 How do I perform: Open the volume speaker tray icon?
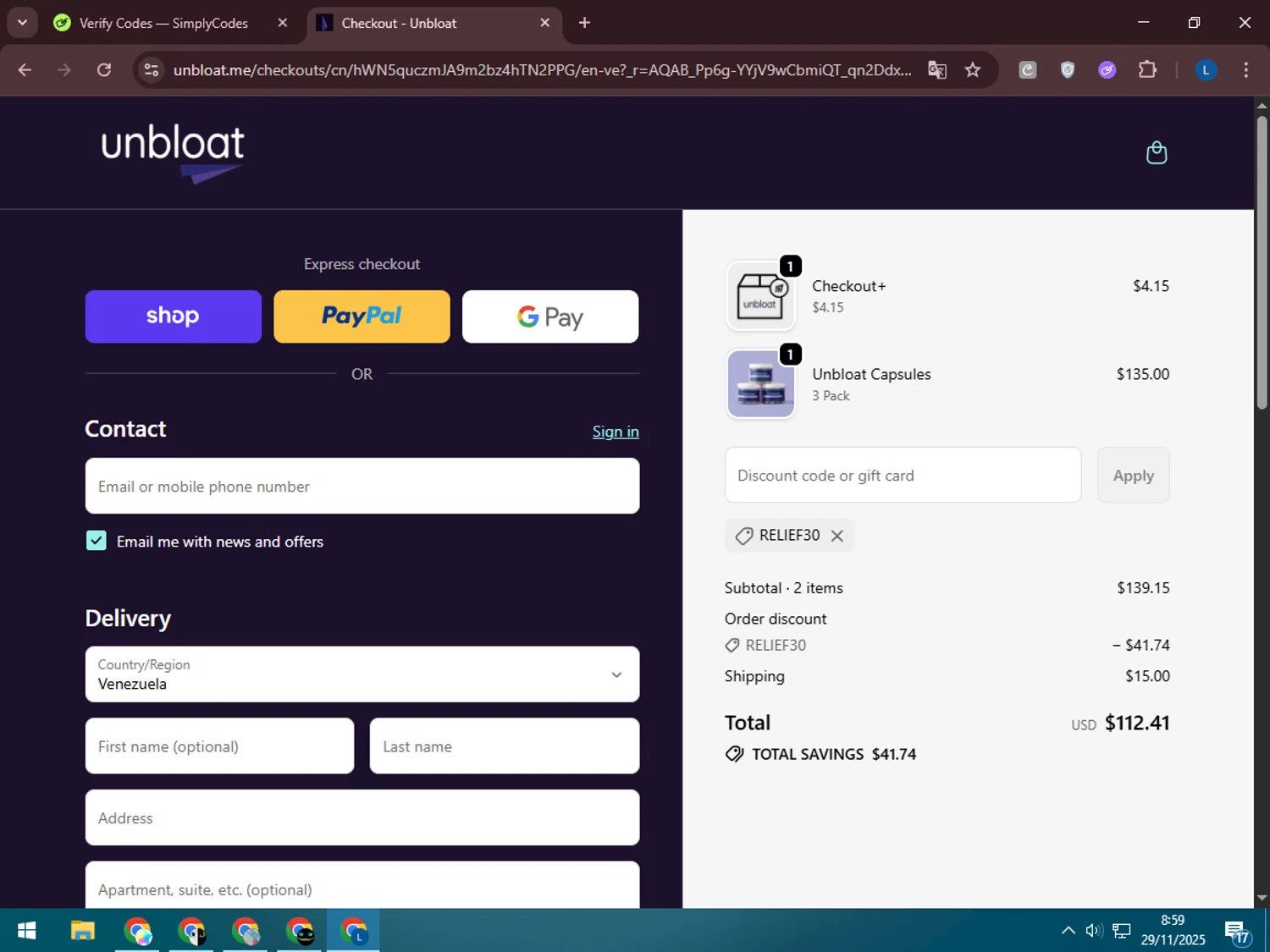click(x=1094, y=931)
